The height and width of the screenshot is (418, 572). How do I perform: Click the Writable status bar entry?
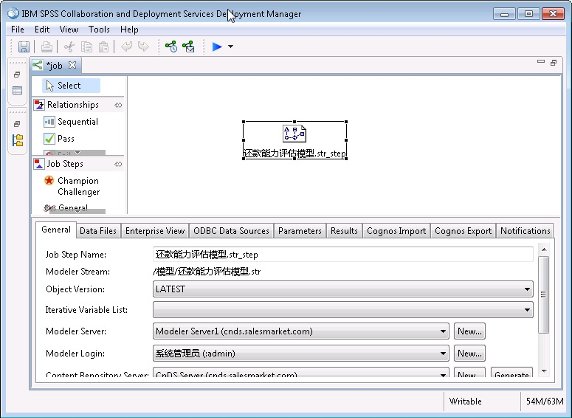[465, 401]
